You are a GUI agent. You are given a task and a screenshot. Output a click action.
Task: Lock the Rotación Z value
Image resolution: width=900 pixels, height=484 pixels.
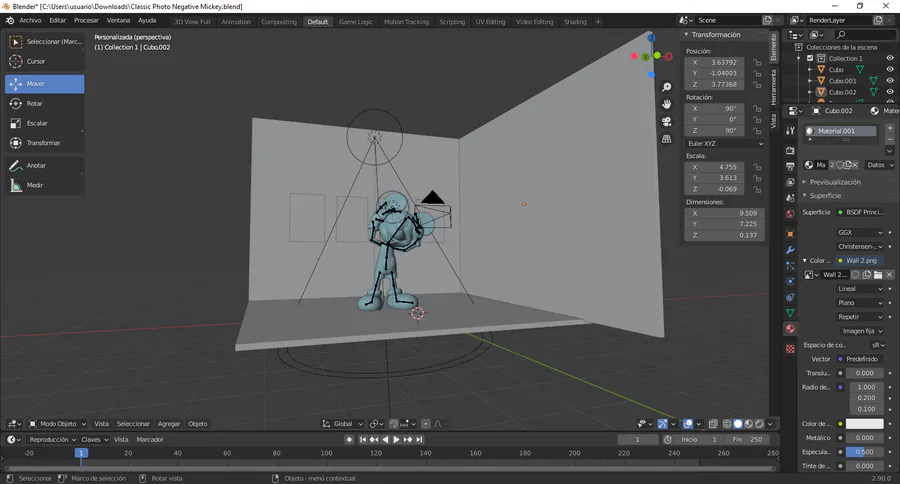(757, 131)
